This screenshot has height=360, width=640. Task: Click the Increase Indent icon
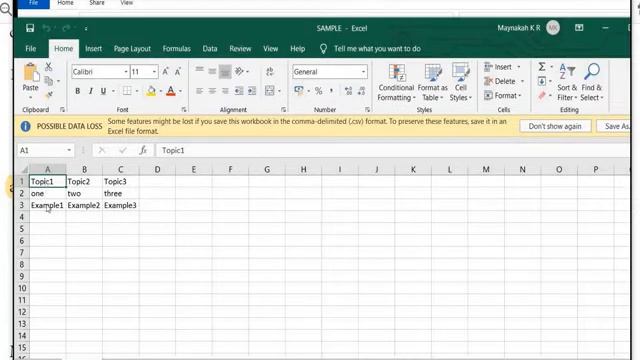[x=252, y=91]
